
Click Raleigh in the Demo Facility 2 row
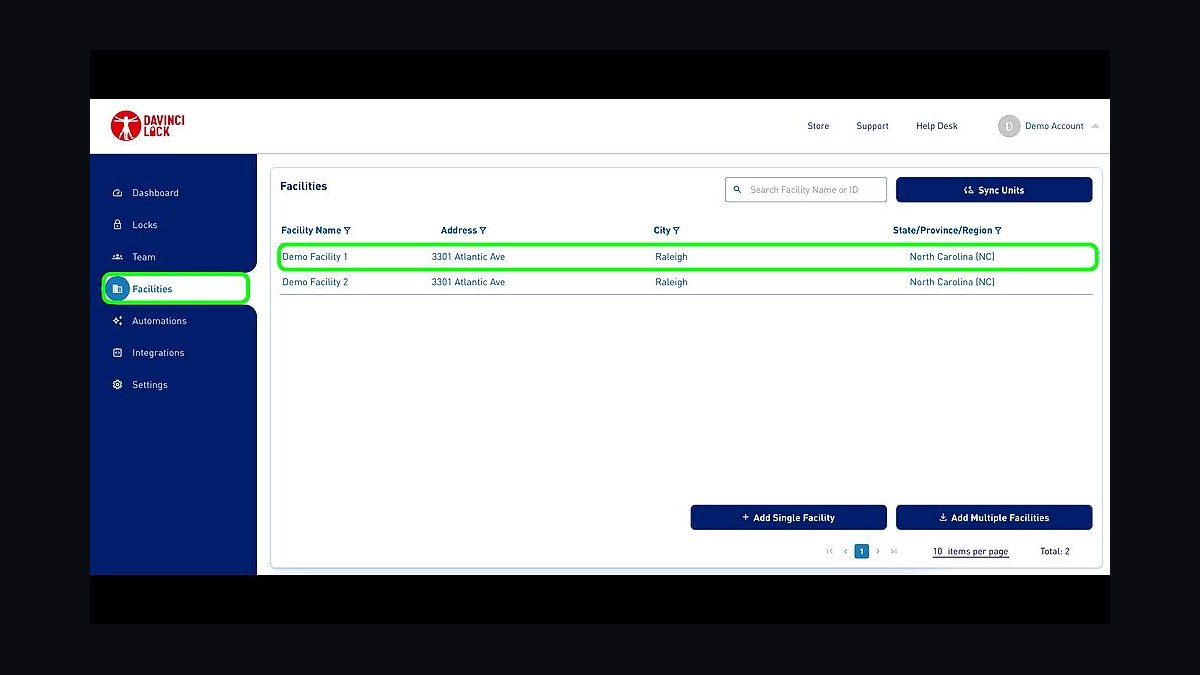click(671, 282)
